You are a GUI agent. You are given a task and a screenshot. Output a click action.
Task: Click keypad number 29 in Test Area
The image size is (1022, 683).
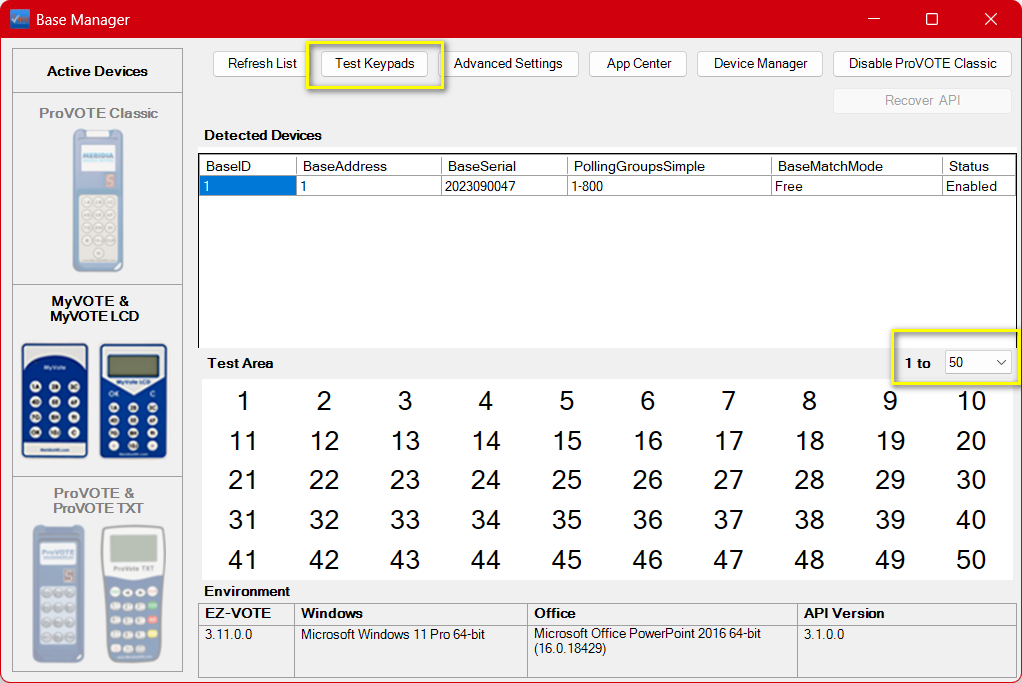tap(890, 480)
